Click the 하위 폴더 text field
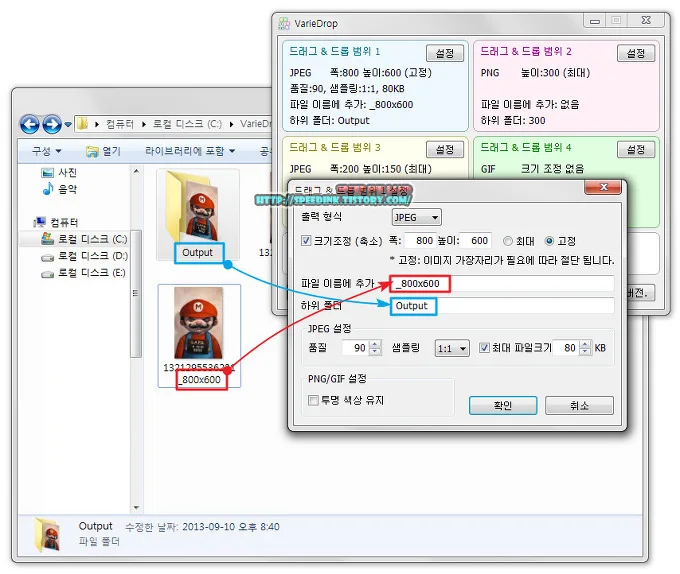Viewport: 680px width, 574px height. tap(502, 306)
